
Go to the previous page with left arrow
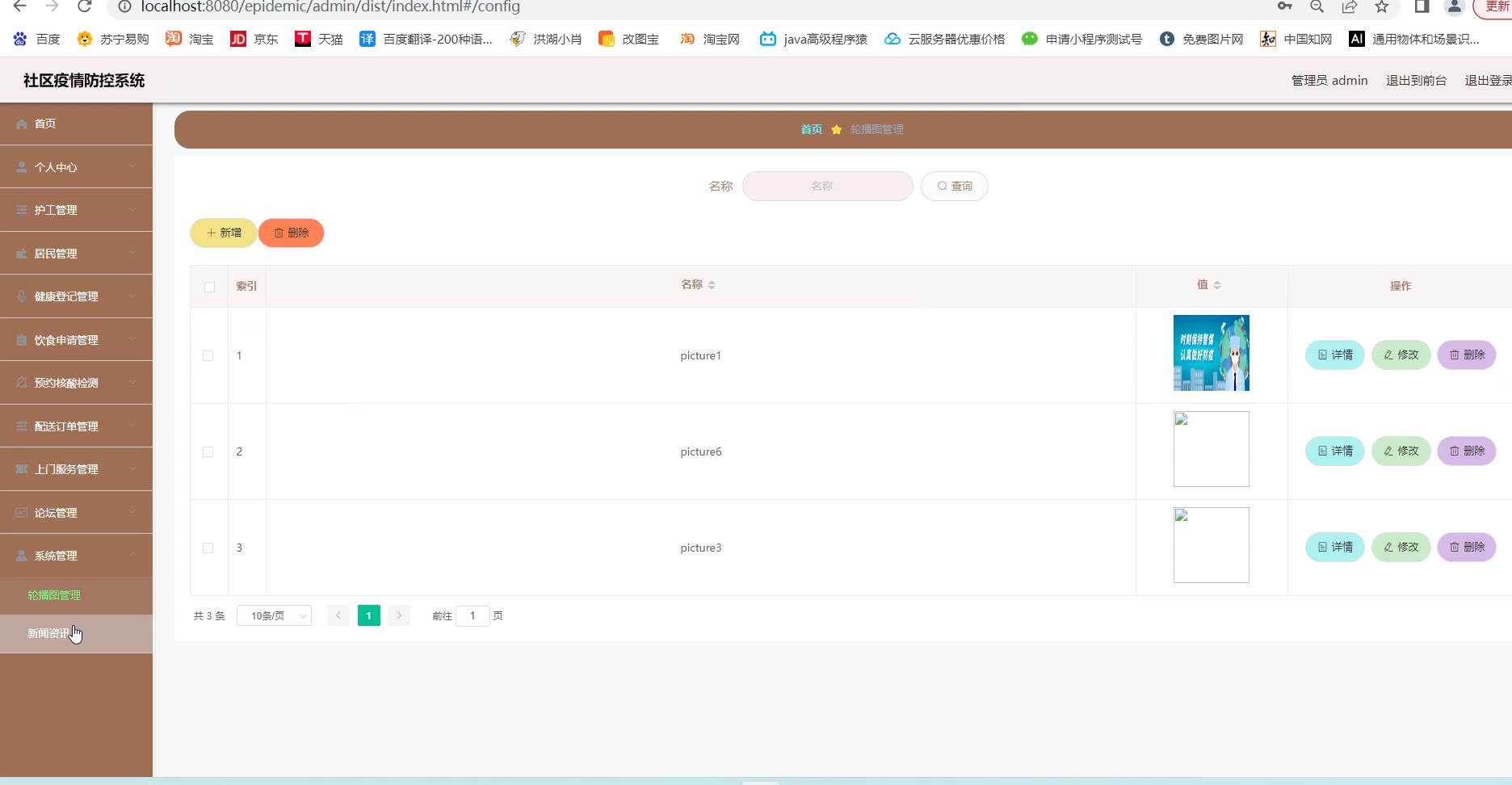coord(338,616)
